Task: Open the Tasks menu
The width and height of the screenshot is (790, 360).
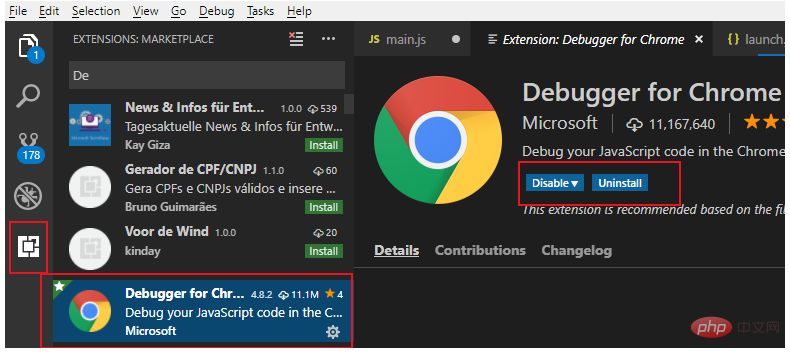Action: pos(260,11)
